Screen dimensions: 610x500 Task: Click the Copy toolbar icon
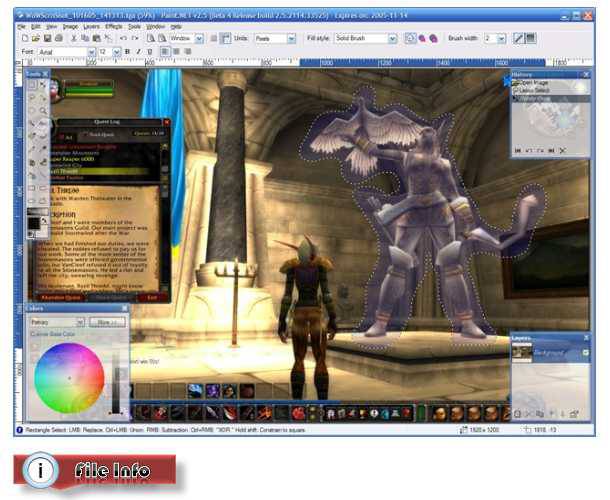pyautogui.click(x=85, y=38)
